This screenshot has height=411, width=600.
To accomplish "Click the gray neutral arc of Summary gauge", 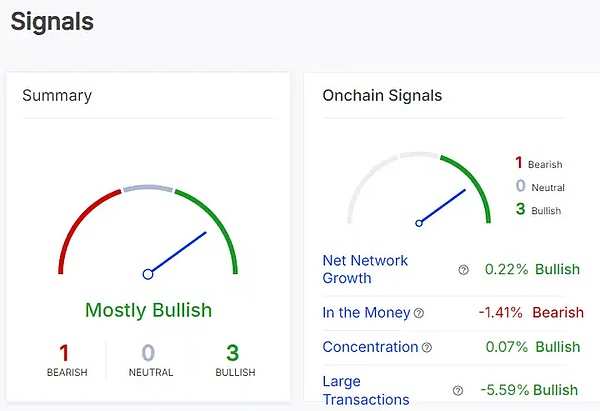I will click(x=148, y=188).
